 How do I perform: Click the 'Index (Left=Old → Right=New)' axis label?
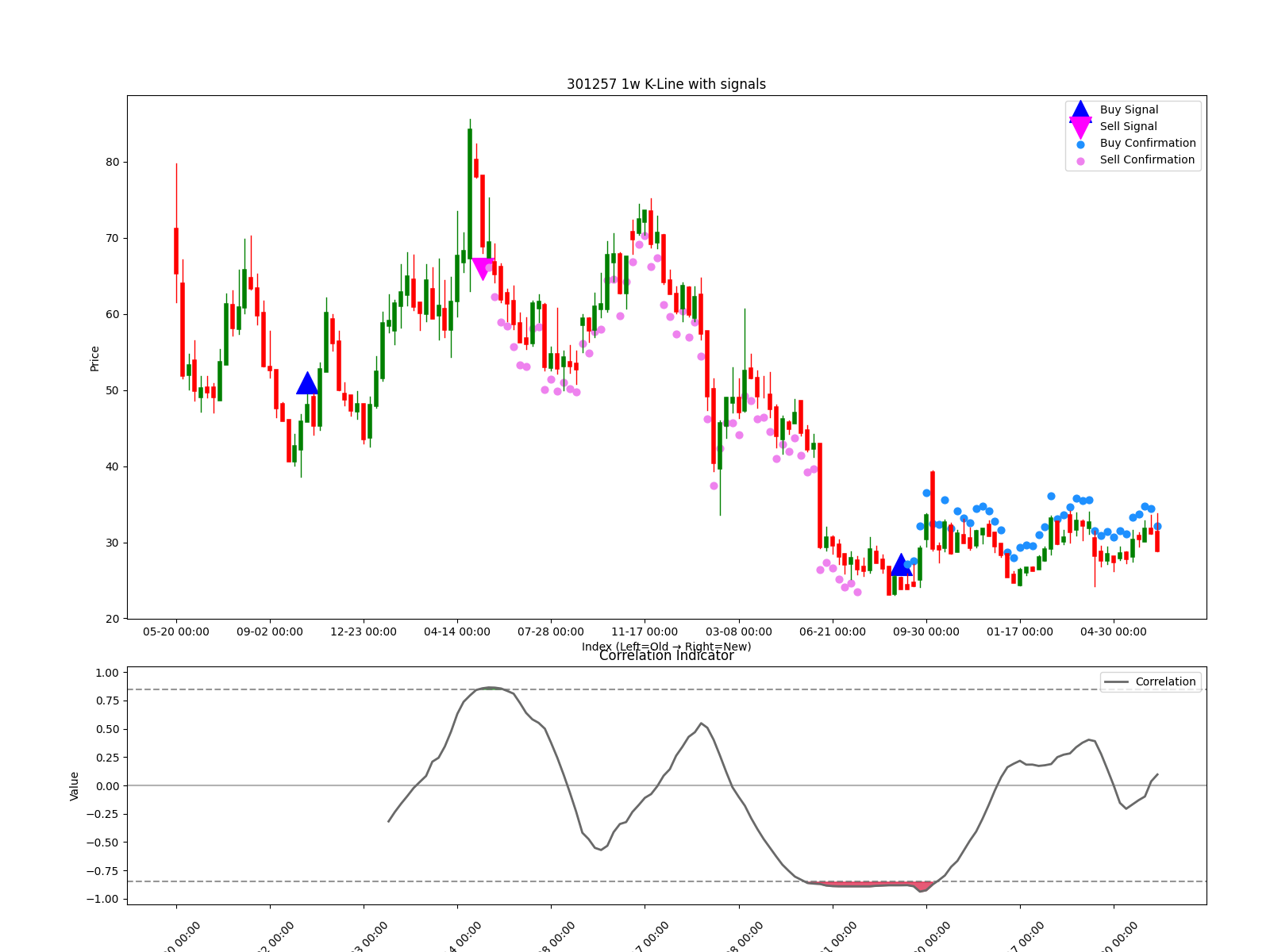click(x=666, y=647)
